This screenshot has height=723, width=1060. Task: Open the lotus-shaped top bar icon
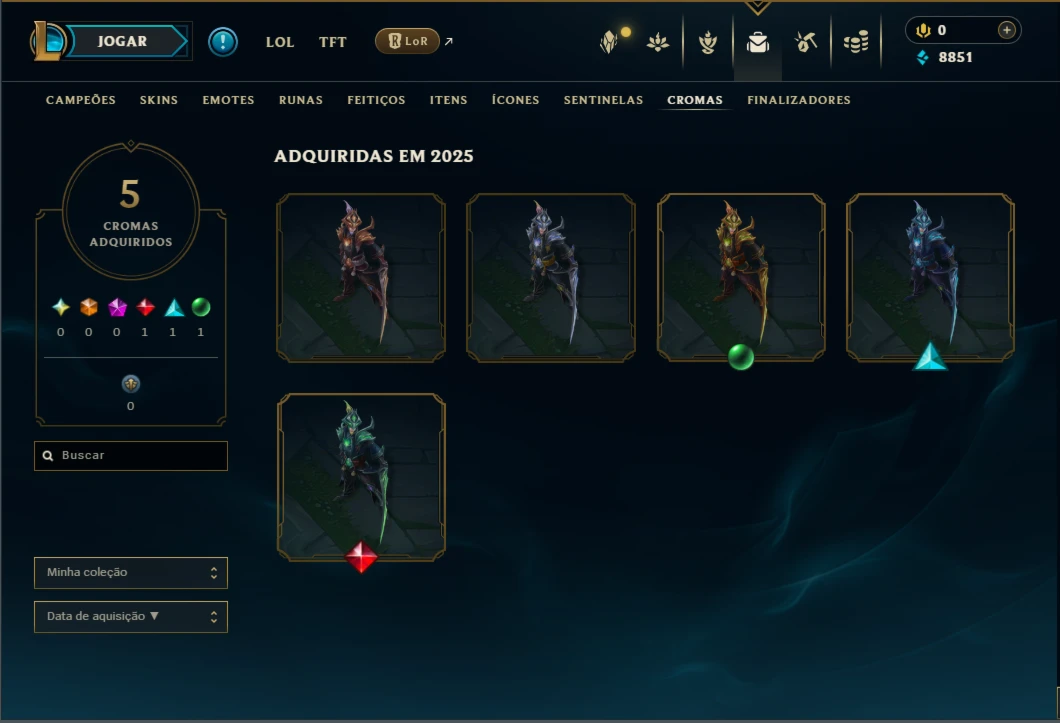tap(657, 43)
